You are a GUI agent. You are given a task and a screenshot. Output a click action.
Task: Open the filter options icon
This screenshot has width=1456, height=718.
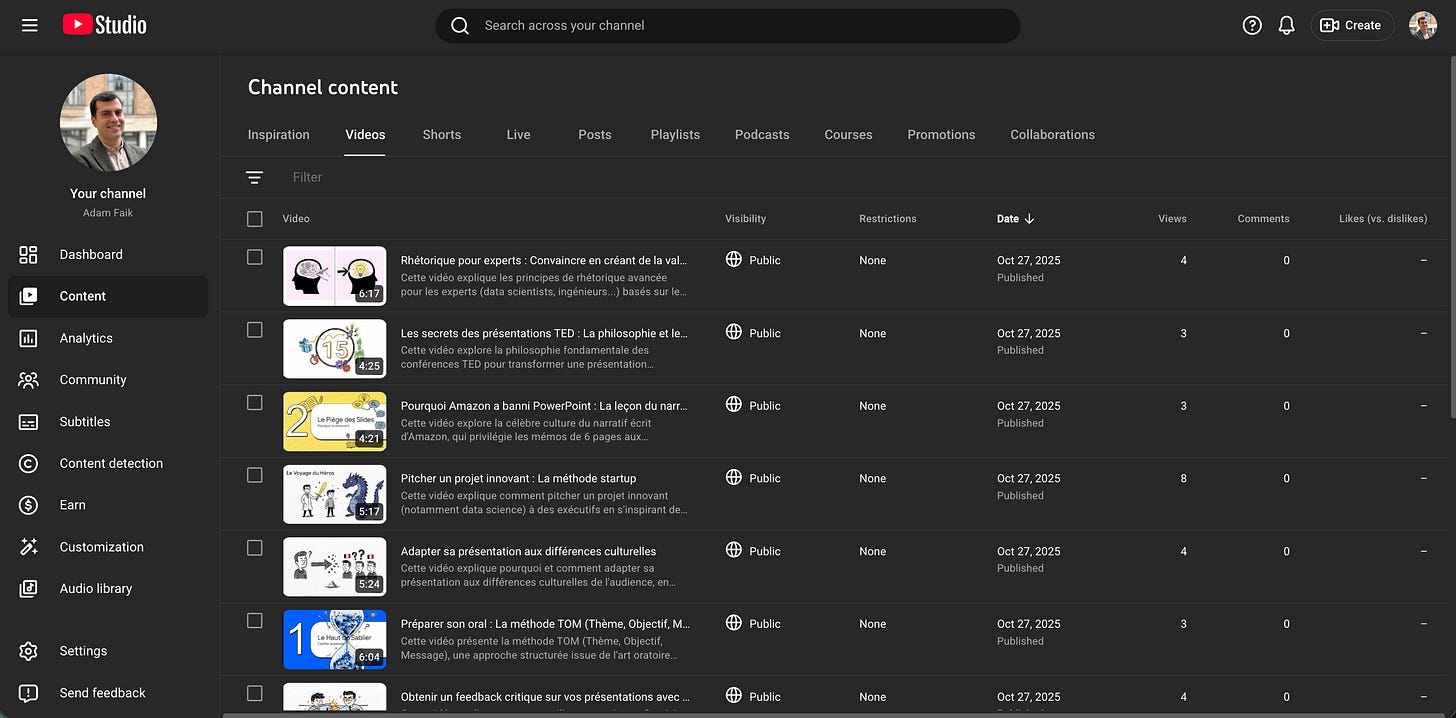[x=255, y=177]
